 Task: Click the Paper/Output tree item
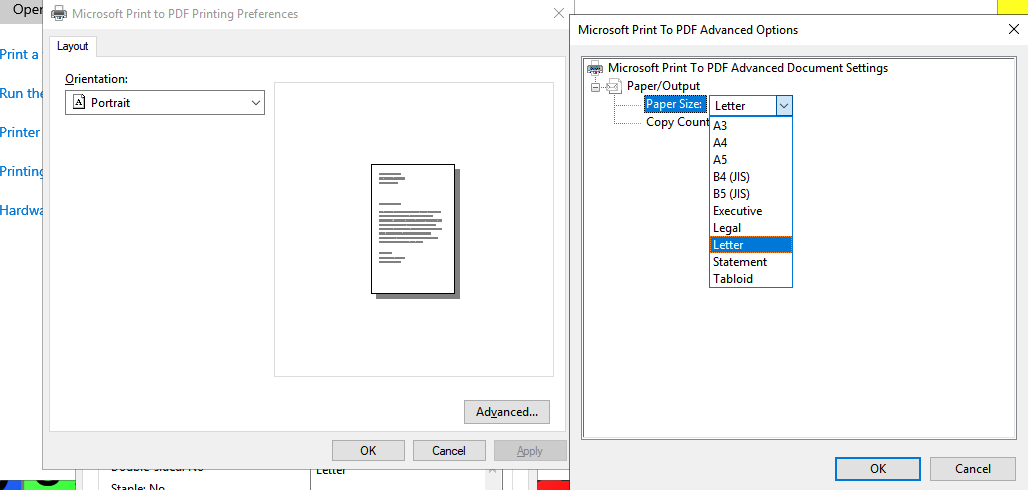click(x=663, y=86)
